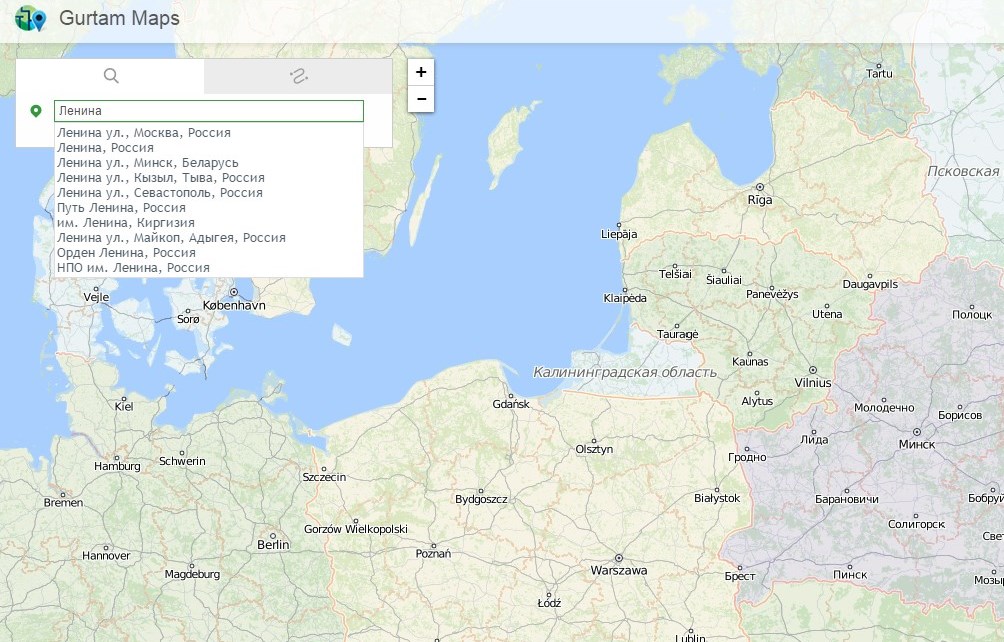Select Ленина ул., Кызыл, Тыва, Россия
This screenshot has width=1004, height=642.
click(x=161, y=178)
